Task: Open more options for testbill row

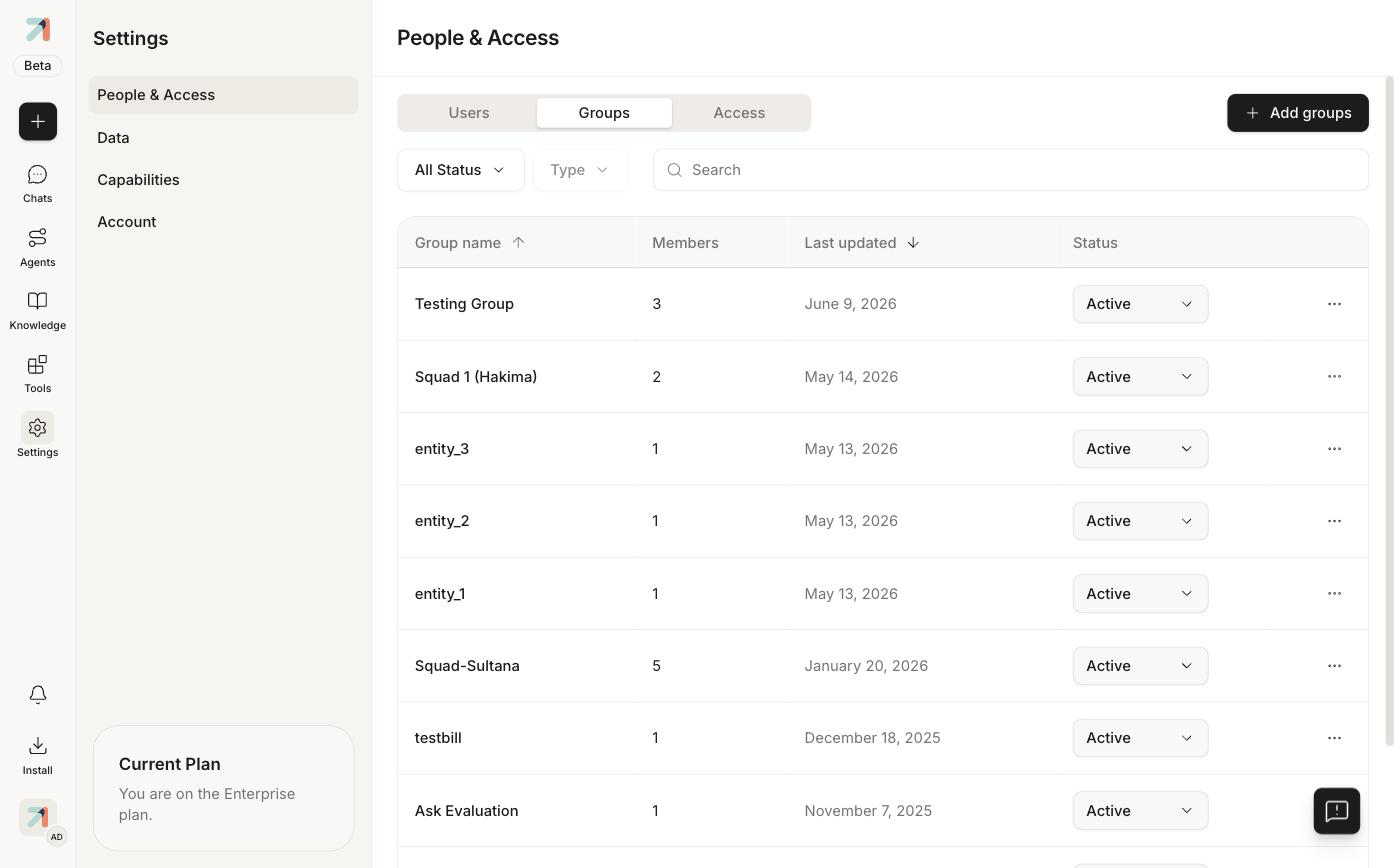Action: [x=1334, y=738]
